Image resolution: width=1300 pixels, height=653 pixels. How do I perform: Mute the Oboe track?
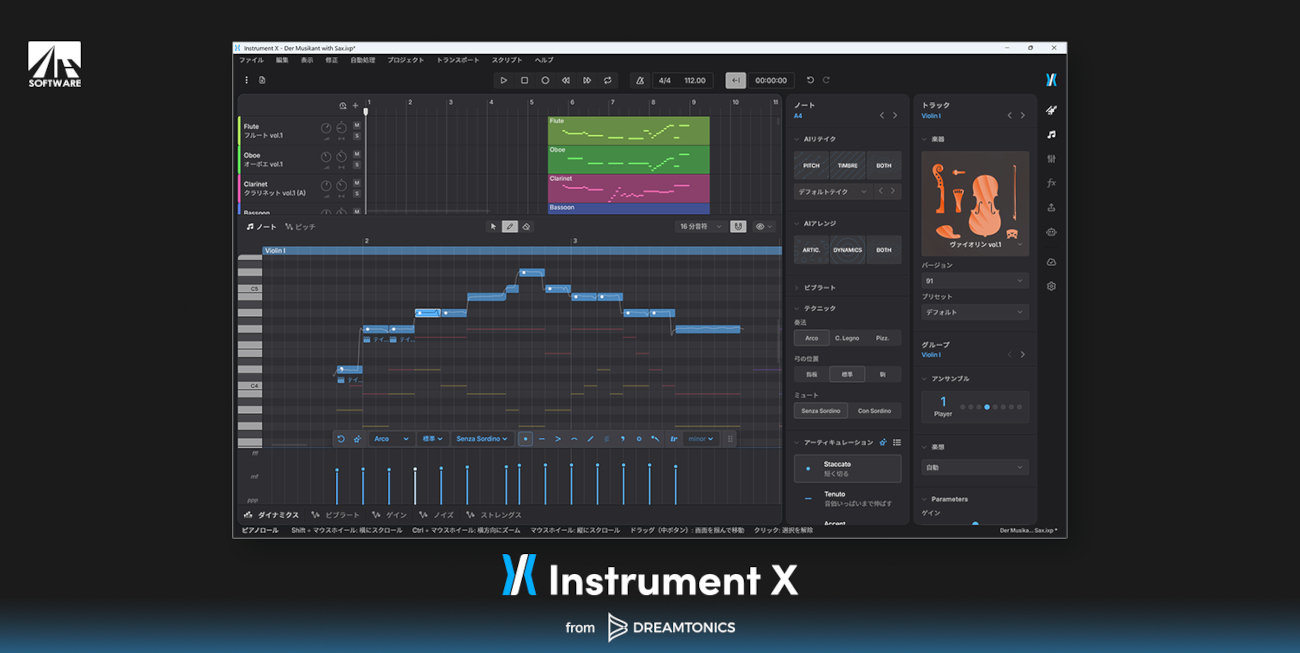[x=357, y=154]
